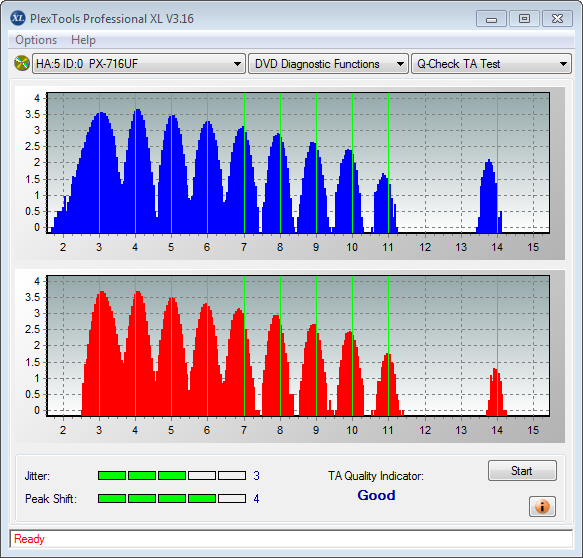
Task: Open the Options menu
Action: [36, 40]
